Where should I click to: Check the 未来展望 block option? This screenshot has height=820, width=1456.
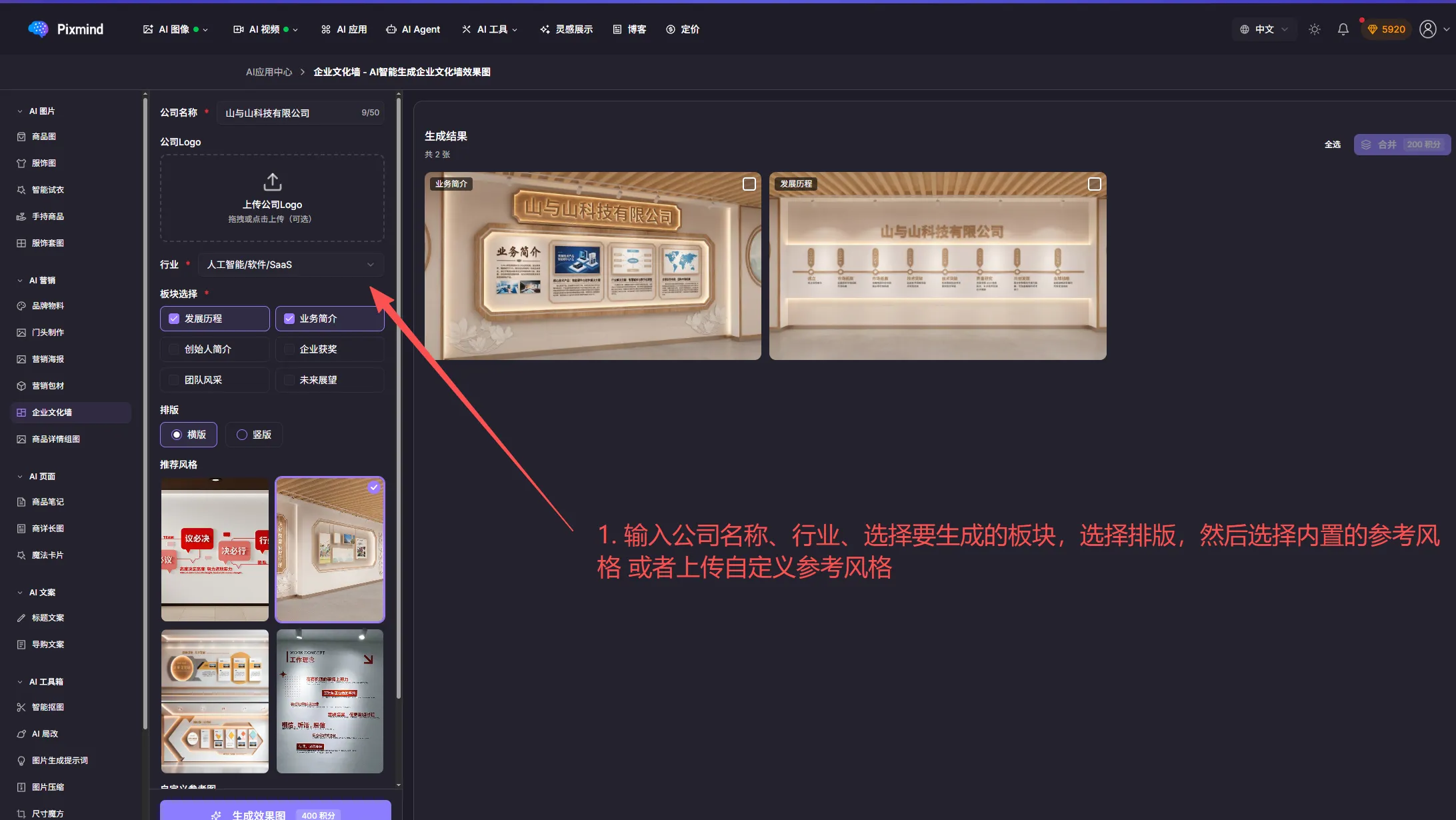coord(329,380)
